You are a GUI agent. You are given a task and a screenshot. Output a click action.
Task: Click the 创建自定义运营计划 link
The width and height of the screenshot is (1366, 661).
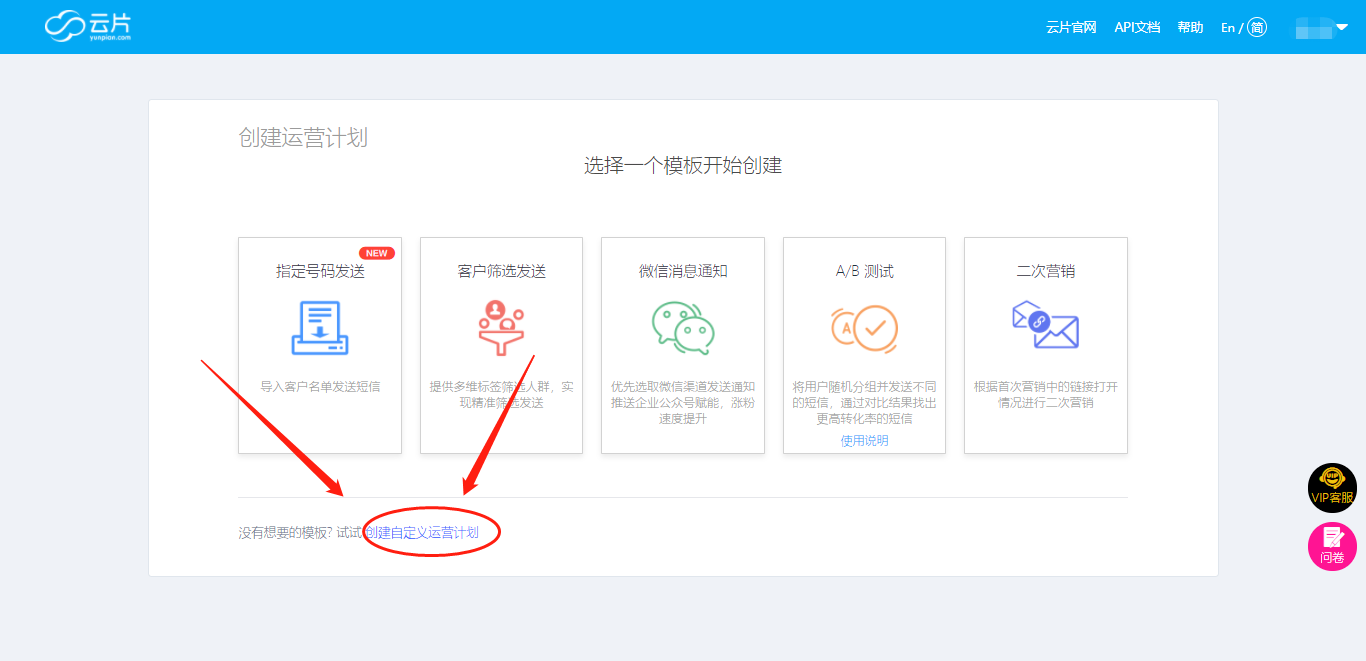tap(421, 533)
